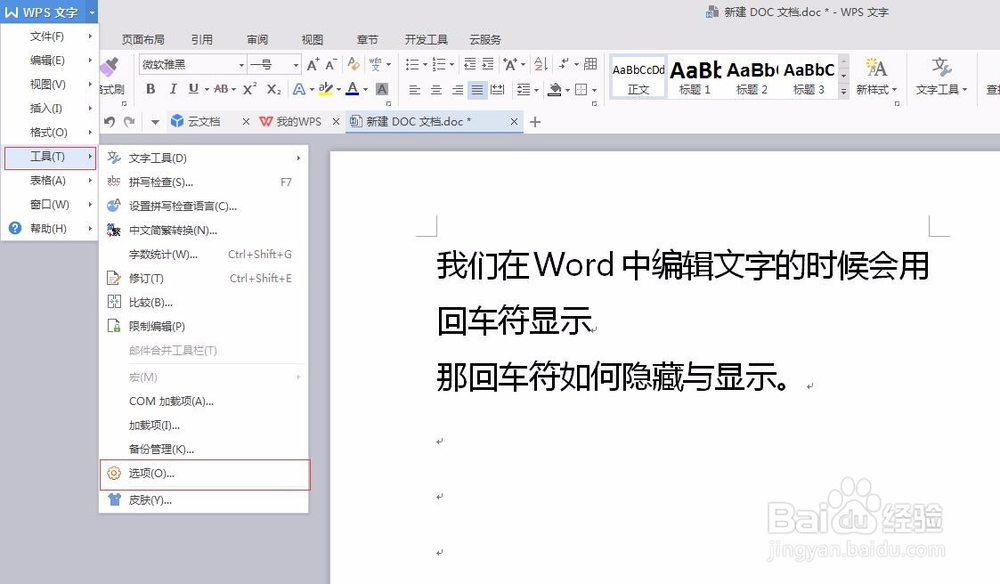Click the Format Painter brush icon
This screenshot has width=1000, height=584.
(110, 67)
